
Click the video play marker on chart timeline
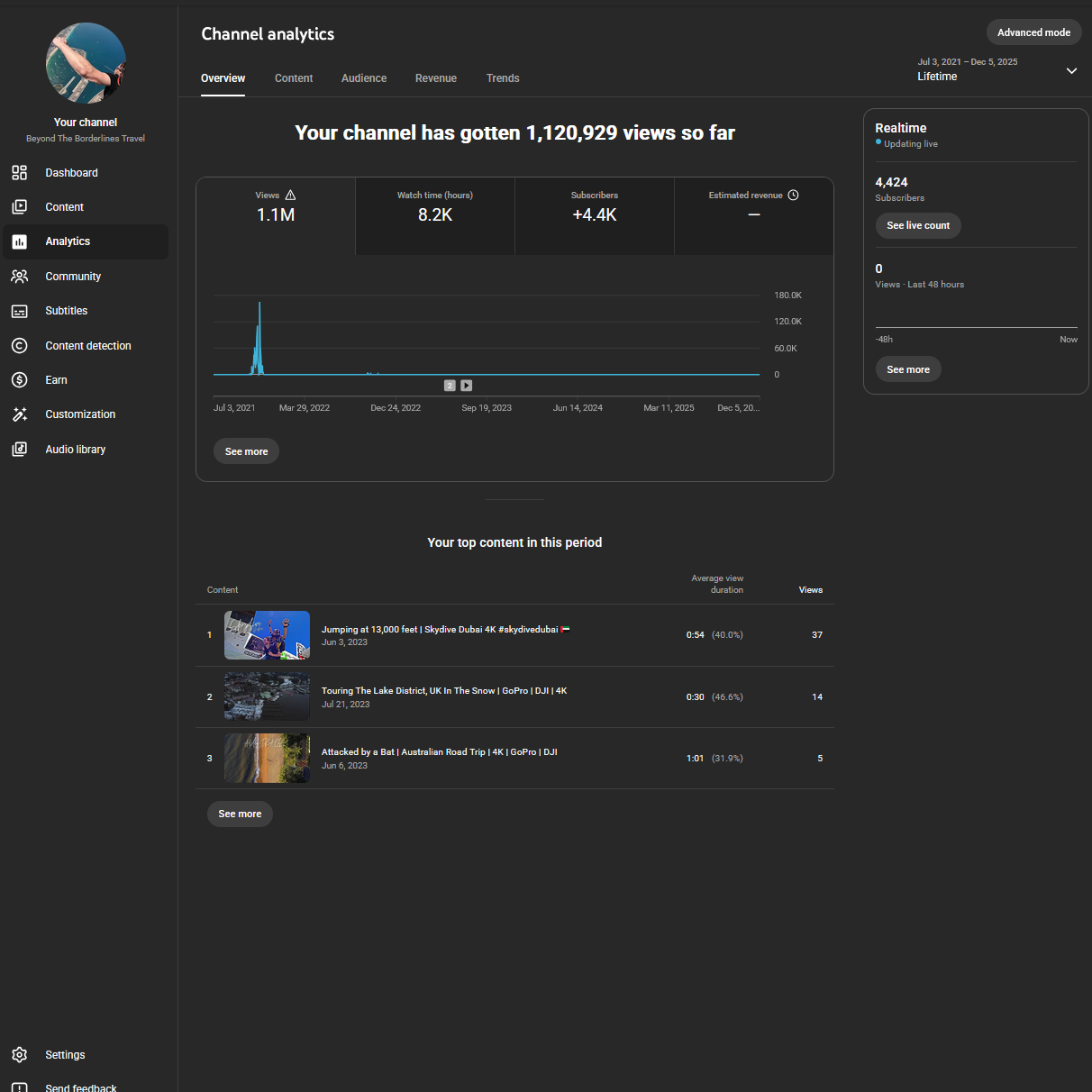(x=467, y=386)
